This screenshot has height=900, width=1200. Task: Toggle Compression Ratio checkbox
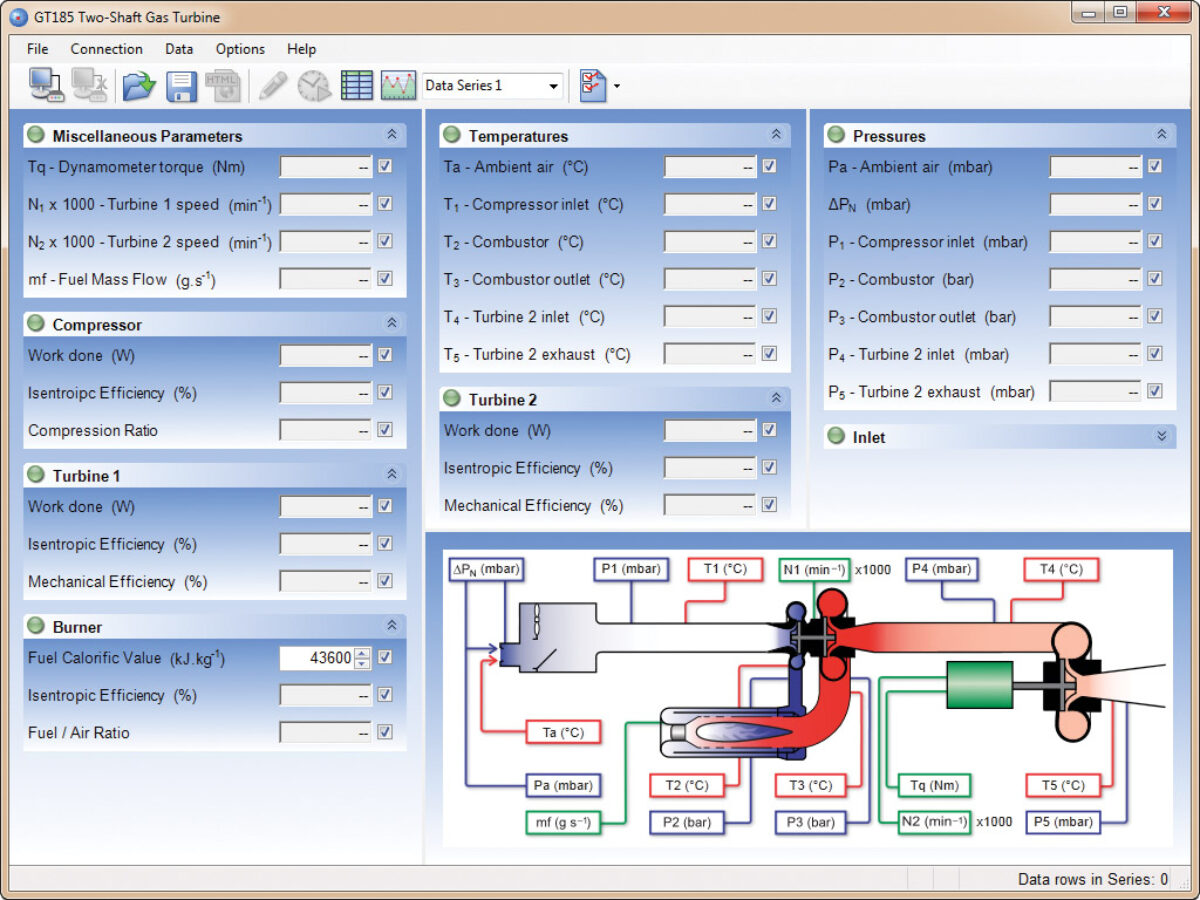[385, 430]
